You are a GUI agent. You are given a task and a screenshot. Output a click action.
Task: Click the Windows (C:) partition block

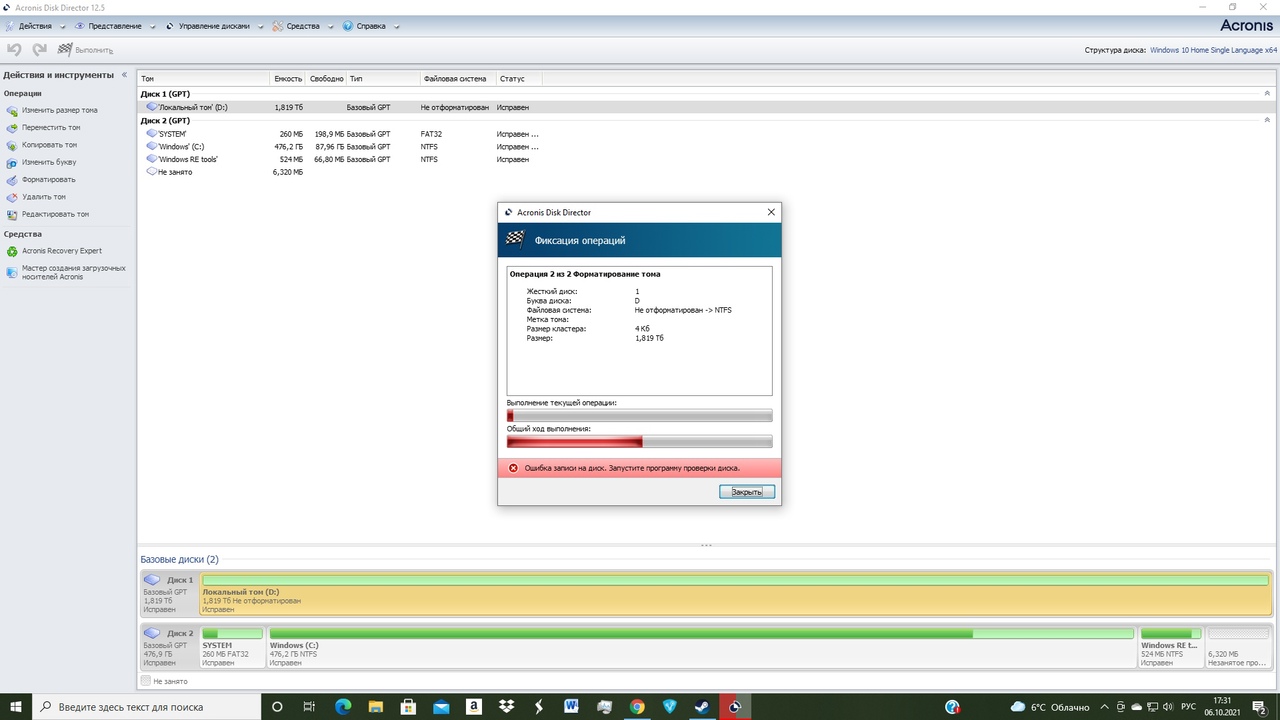pos(701,647)
